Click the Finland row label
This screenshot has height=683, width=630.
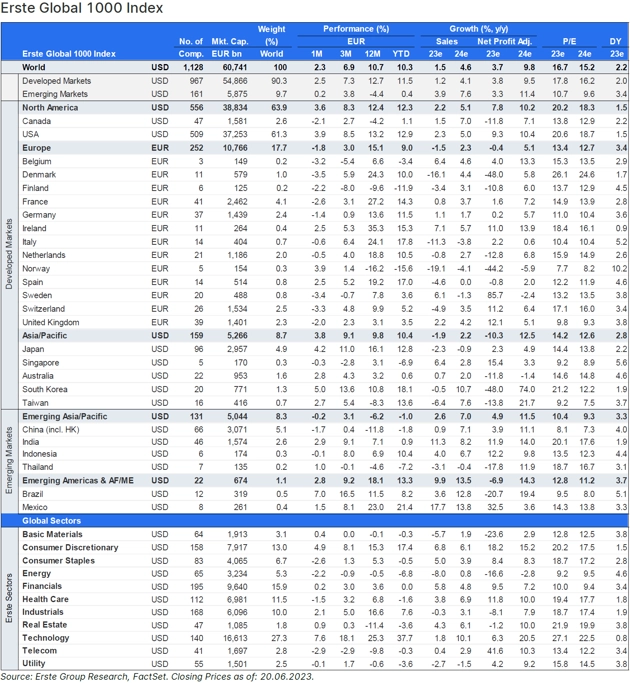pyautogui.click(x=35, y=188)
